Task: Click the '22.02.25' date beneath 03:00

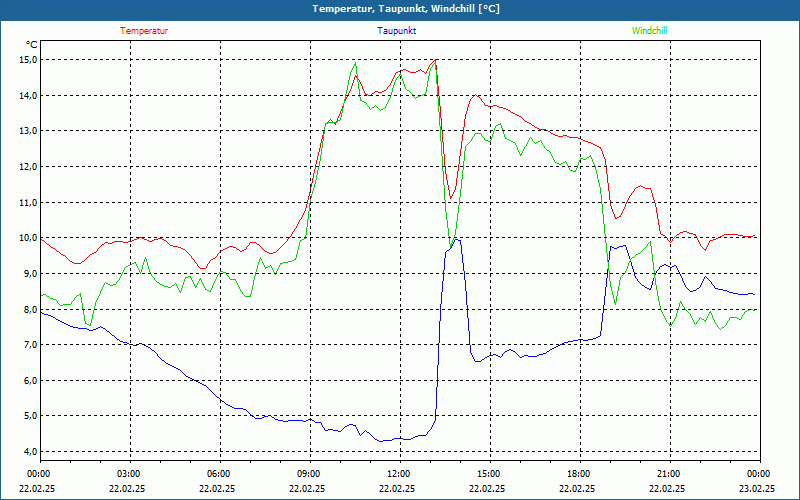Action: click(x=128, y=488)
